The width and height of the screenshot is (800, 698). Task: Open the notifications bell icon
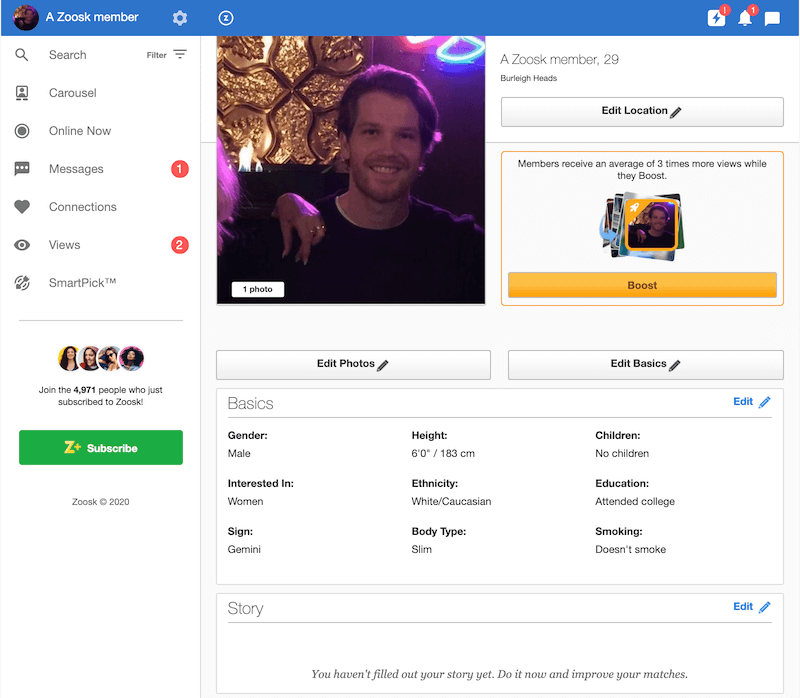click(745, 18)
